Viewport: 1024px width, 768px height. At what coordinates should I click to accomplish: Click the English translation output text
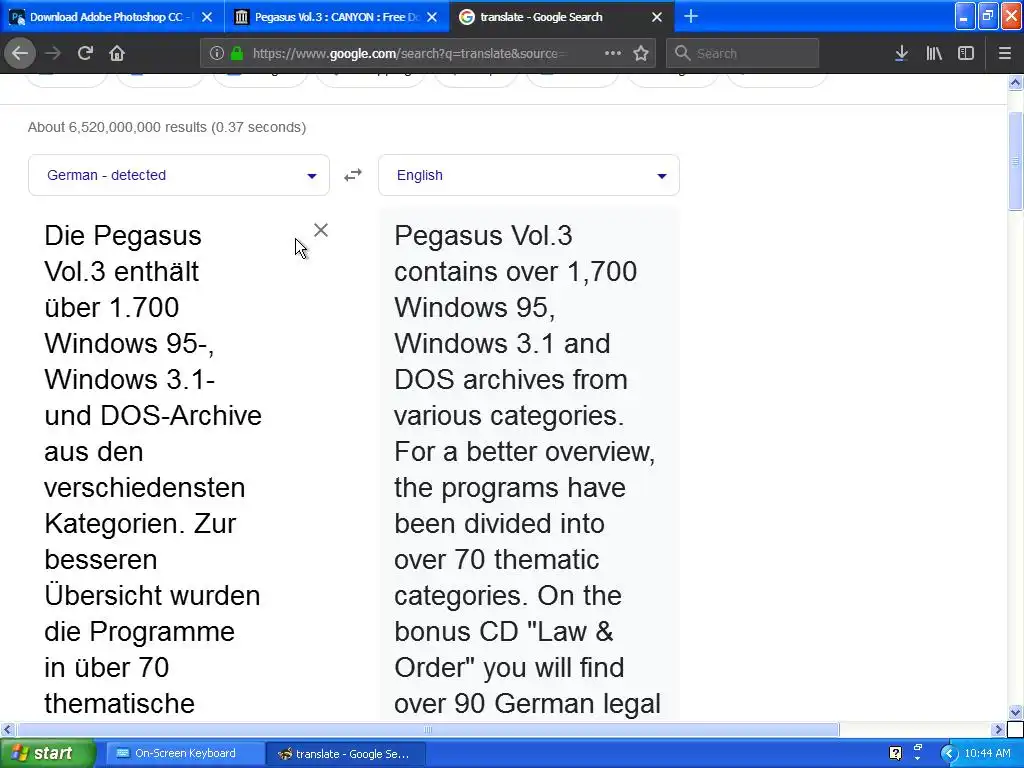pos(528,469)
